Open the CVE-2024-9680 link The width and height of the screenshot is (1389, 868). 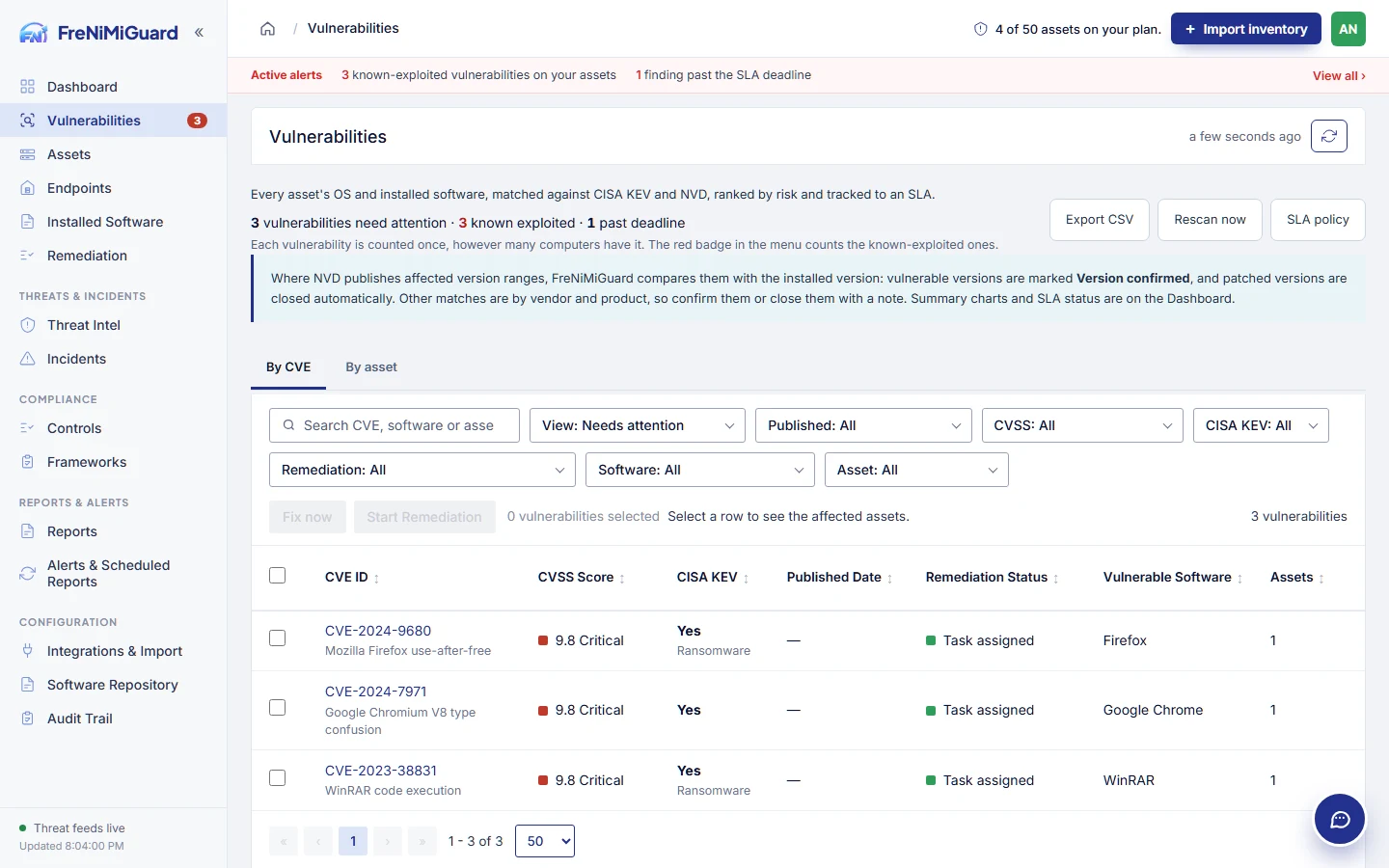tap(378, 631)
